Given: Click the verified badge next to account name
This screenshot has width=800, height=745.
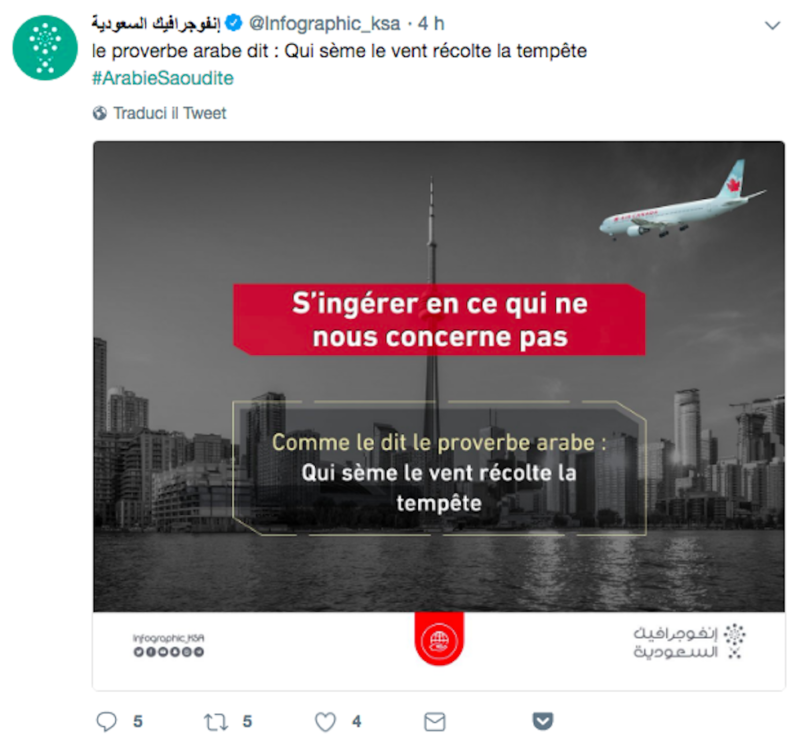Looking at the screenshot, I should [x=234, y=23].
